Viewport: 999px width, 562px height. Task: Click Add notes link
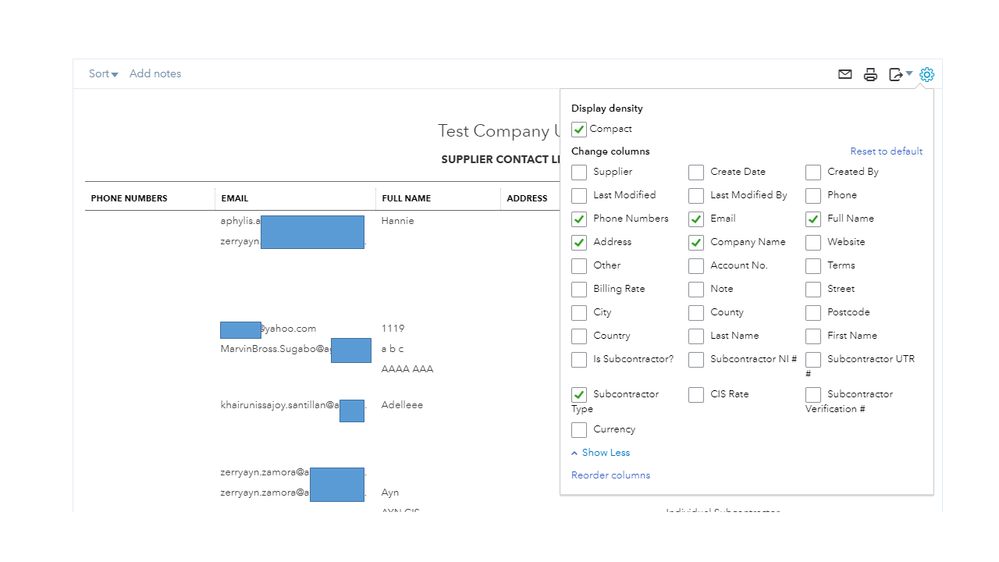click(155, 74)
